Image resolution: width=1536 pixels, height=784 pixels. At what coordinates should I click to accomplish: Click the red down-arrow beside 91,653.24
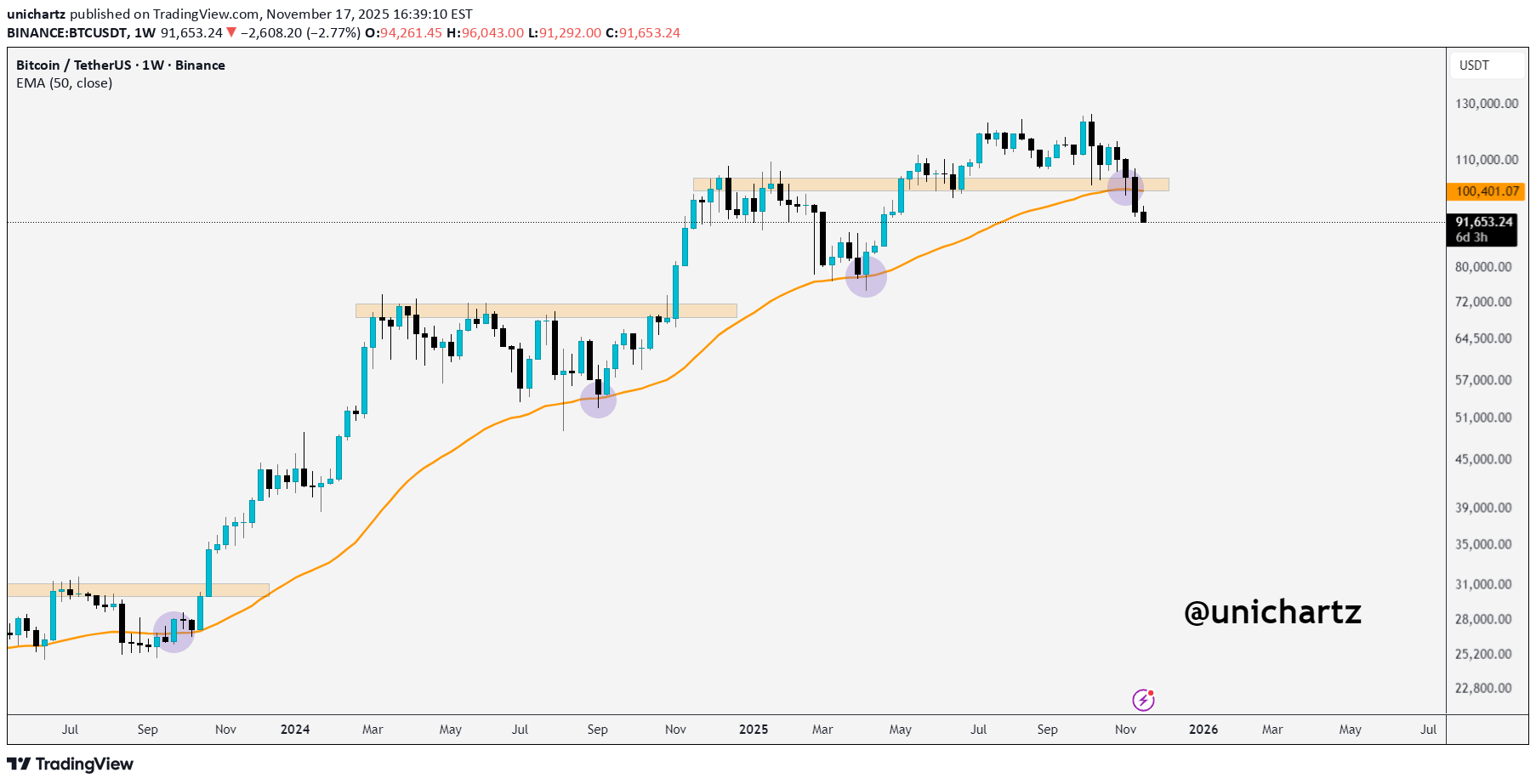point(231,32)
